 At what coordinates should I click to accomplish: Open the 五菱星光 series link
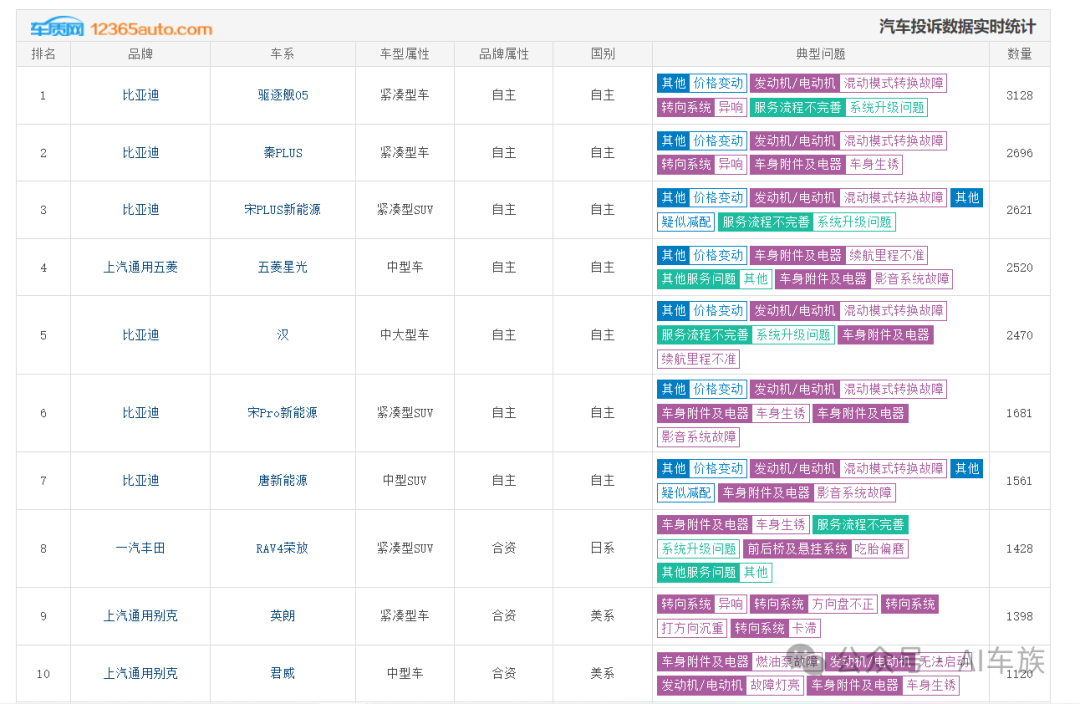(x=282, y=267)
